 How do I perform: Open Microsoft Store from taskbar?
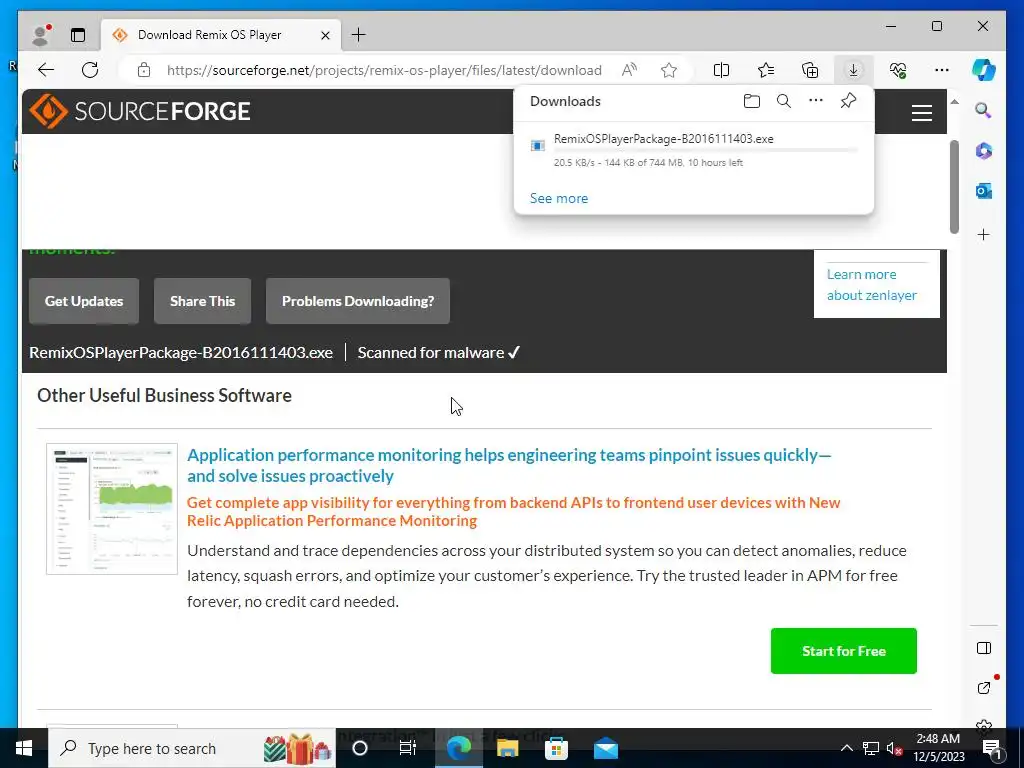pyautogui.click(x=556, y=748)
